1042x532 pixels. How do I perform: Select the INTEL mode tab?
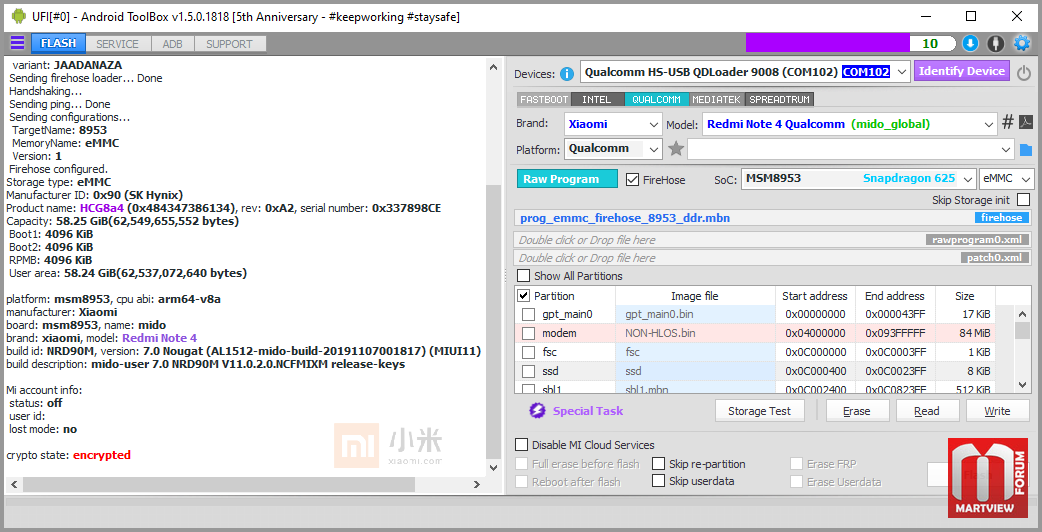[597, 100]
